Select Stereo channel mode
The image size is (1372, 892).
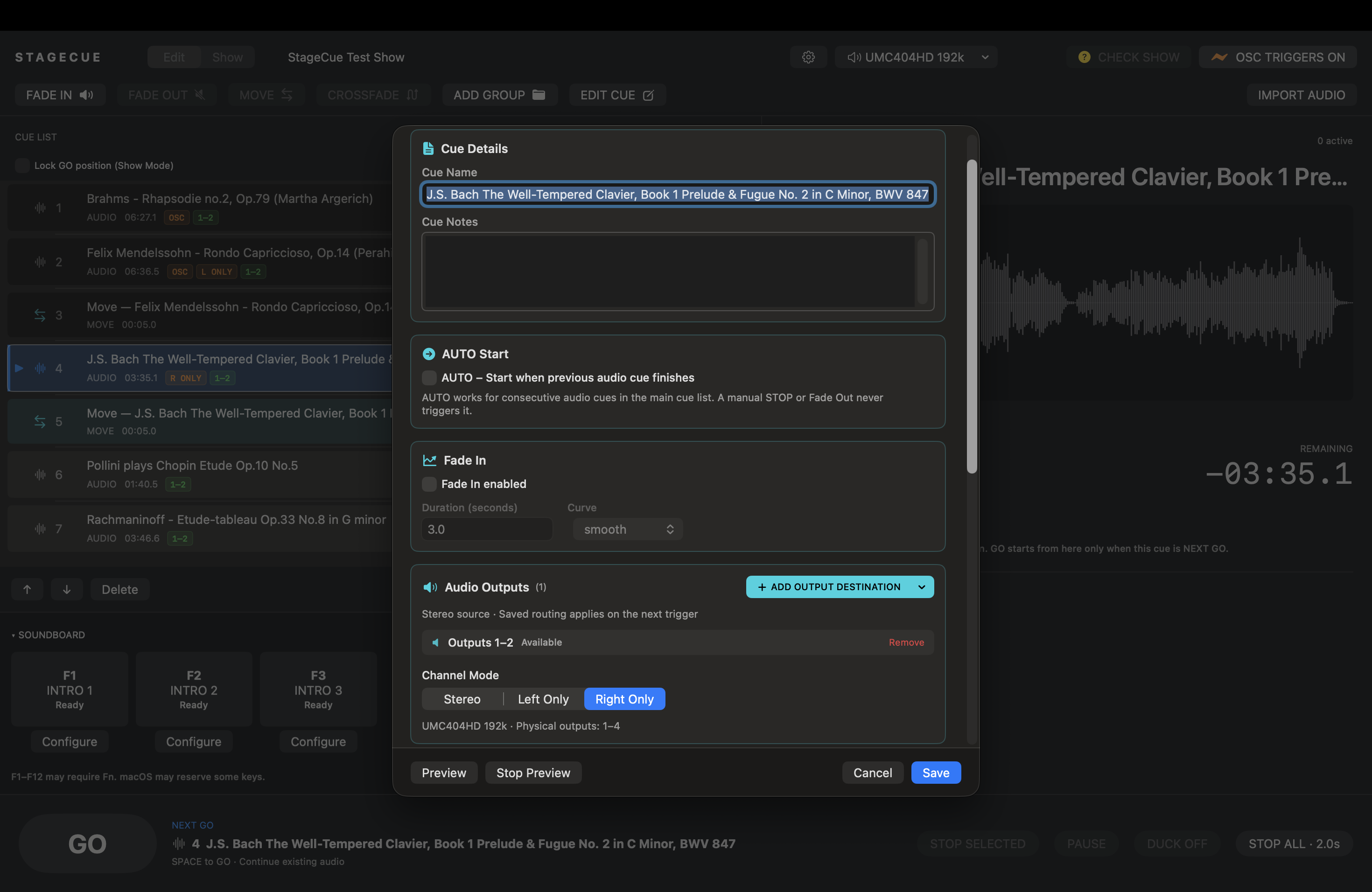click(462, 699)
